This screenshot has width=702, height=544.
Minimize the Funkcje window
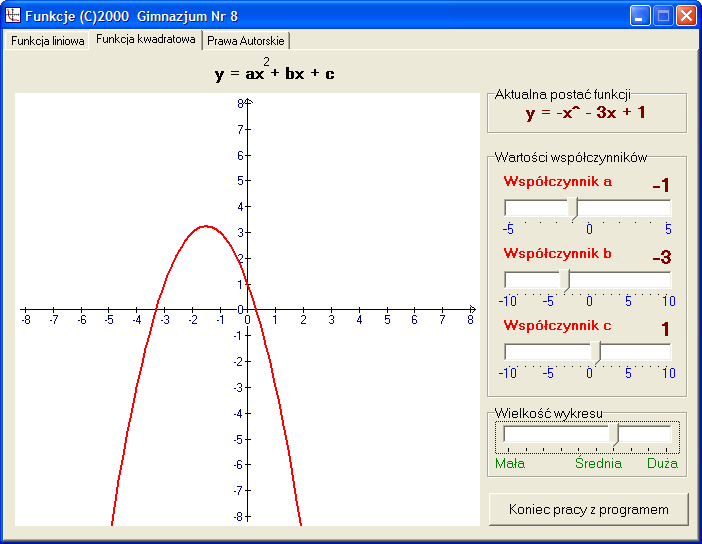coord(640,16)
